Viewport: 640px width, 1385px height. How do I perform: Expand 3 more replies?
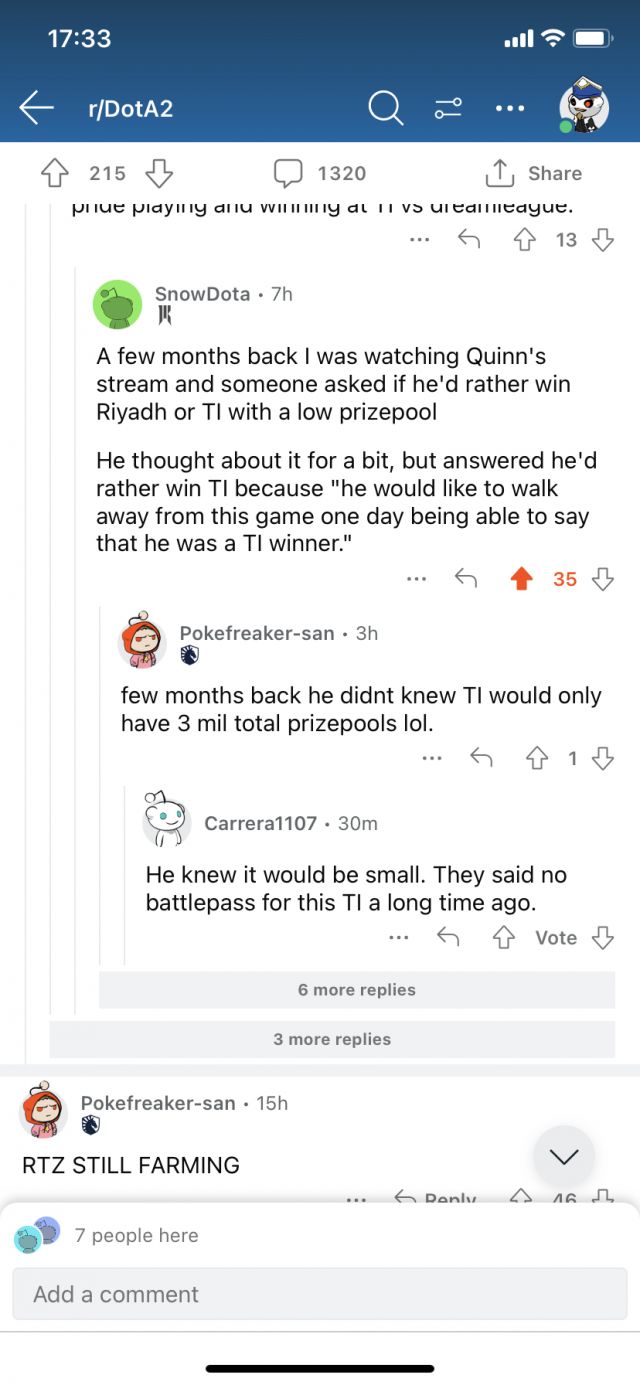332,1039
